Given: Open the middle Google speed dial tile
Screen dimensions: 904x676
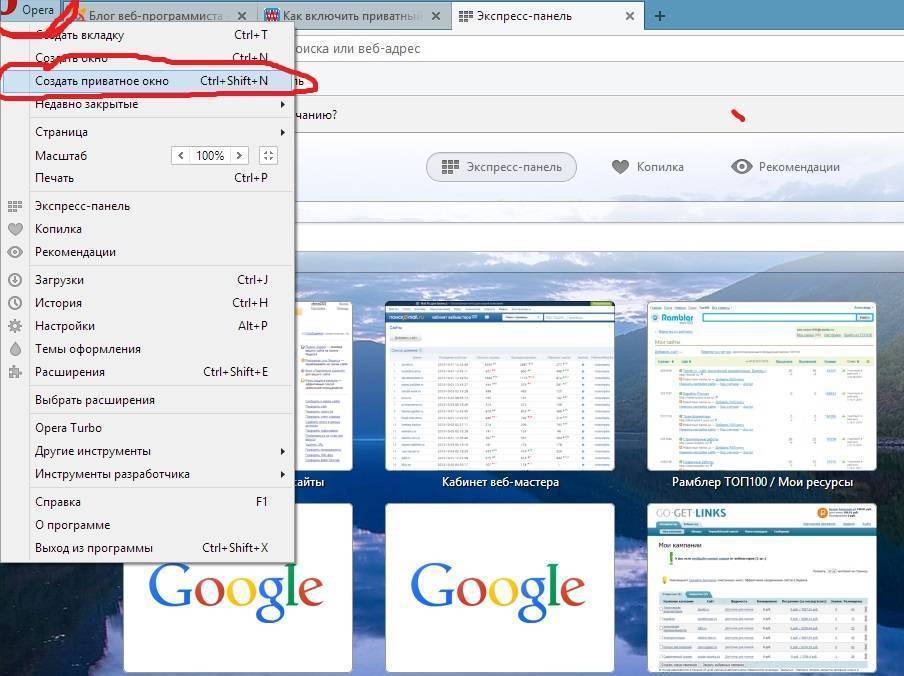Looking at the screenshot, I should (x=500, y=588).
